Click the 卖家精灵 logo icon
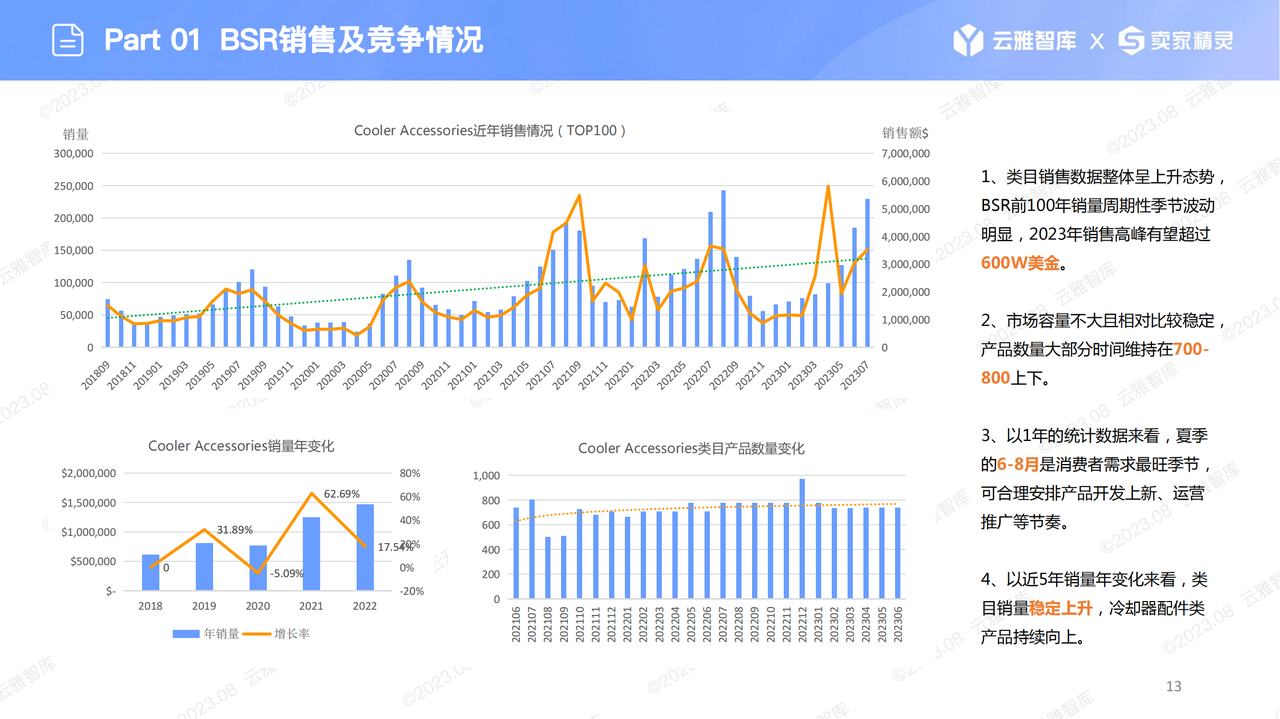 coord(1131,40)
